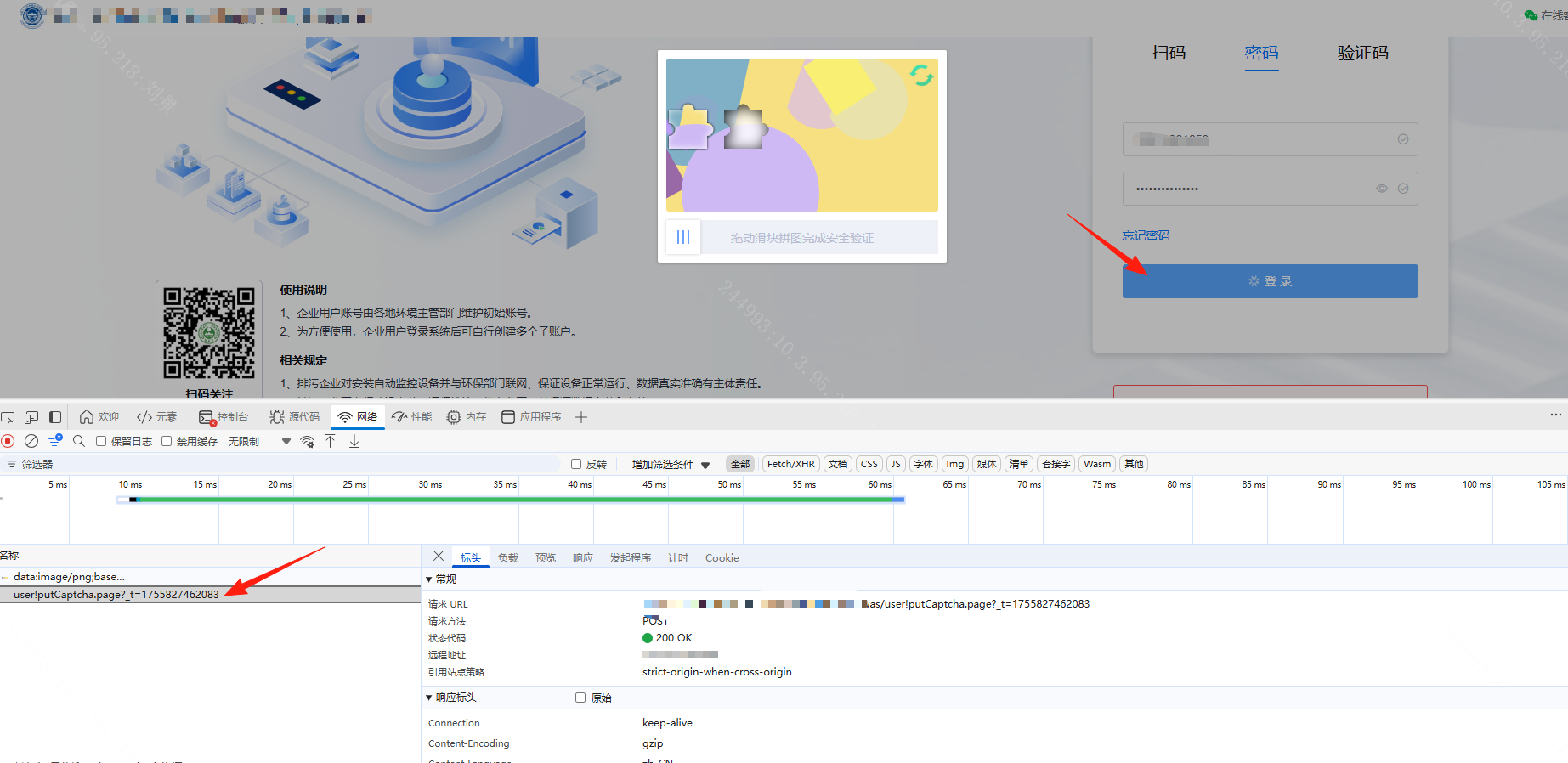Open the 源代码 sources tab
1568x763 pixels.
pyautogui.click(x=295, y=417)
